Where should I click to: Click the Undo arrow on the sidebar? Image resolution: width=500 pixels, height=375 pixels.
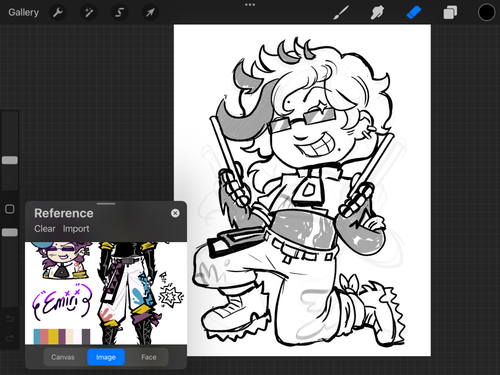coord(10,319)
